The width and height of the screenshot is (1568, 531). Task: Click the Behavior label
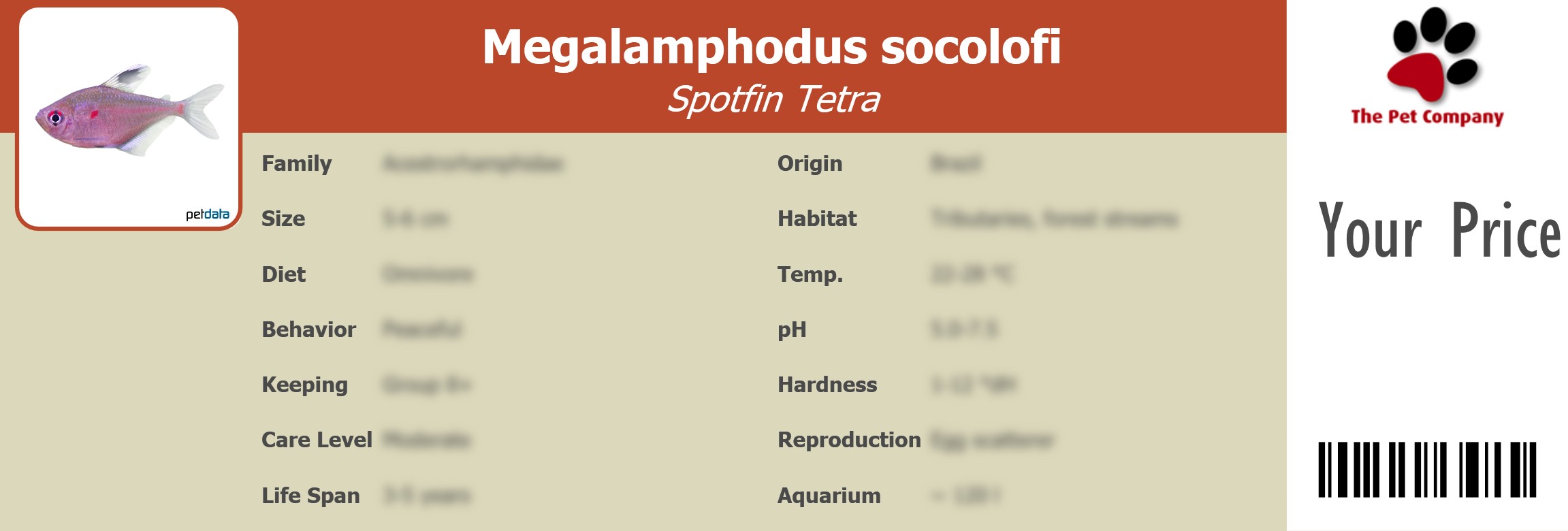tap(308, 329)
